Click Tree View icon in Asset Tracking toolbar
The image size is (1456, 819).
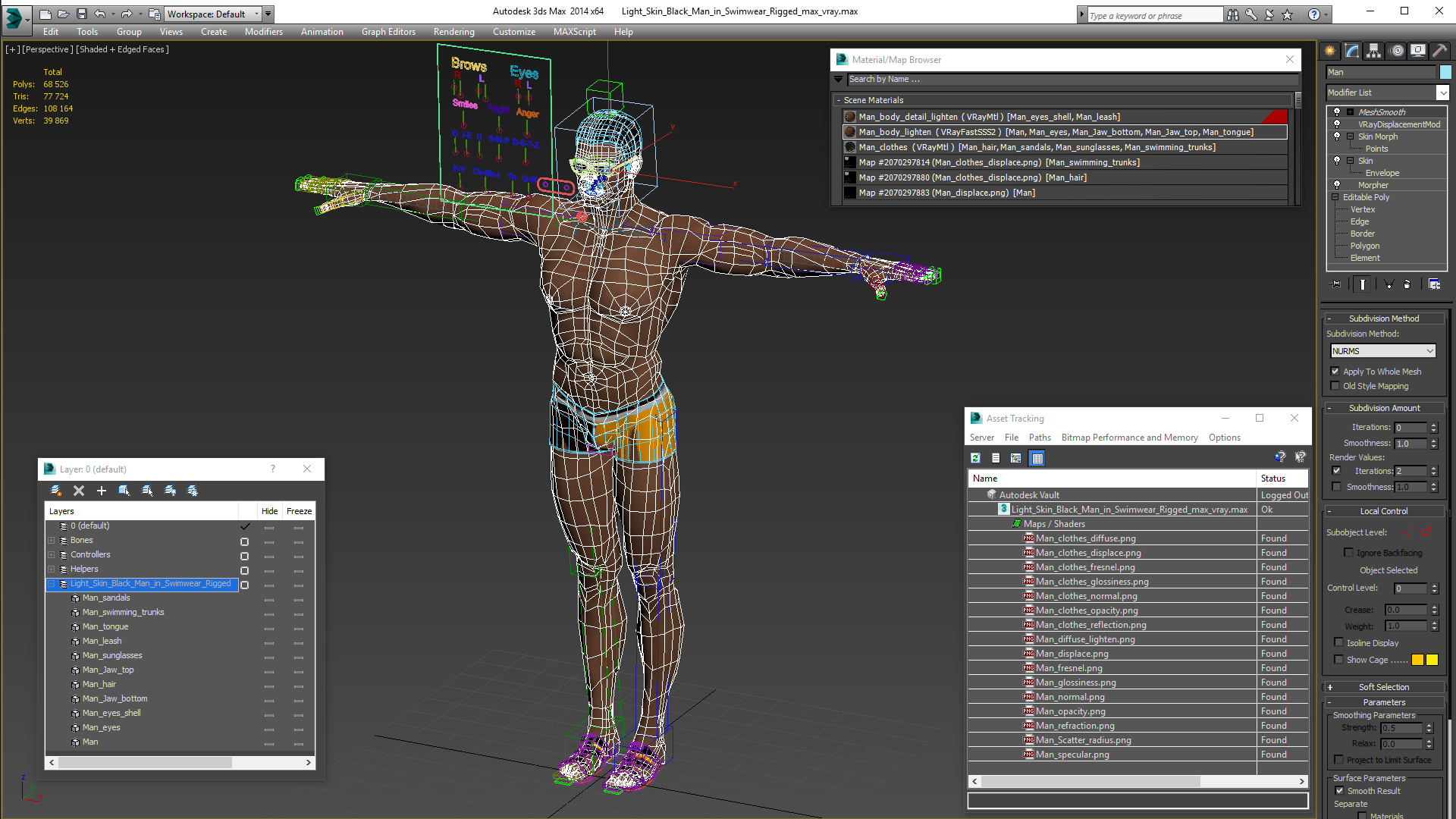(1016, 458)
